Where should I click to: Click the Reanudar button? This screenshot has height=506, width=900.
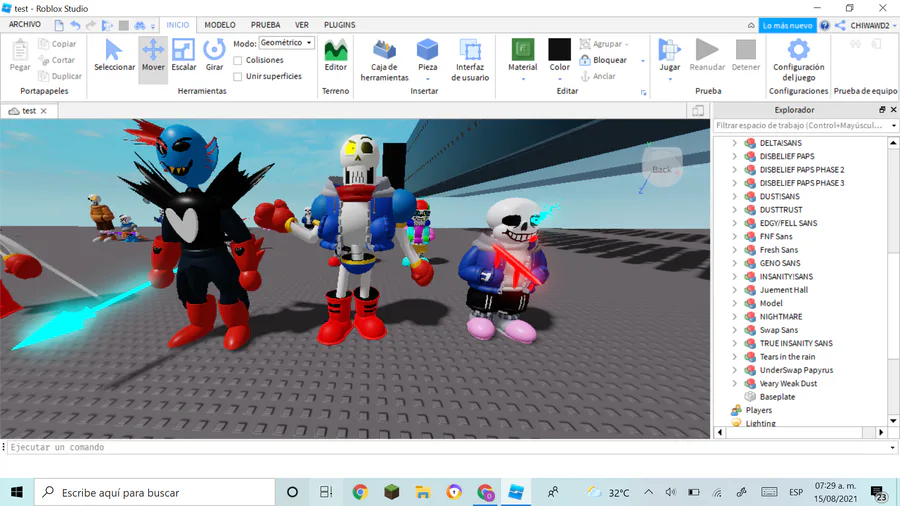(707, 56)
